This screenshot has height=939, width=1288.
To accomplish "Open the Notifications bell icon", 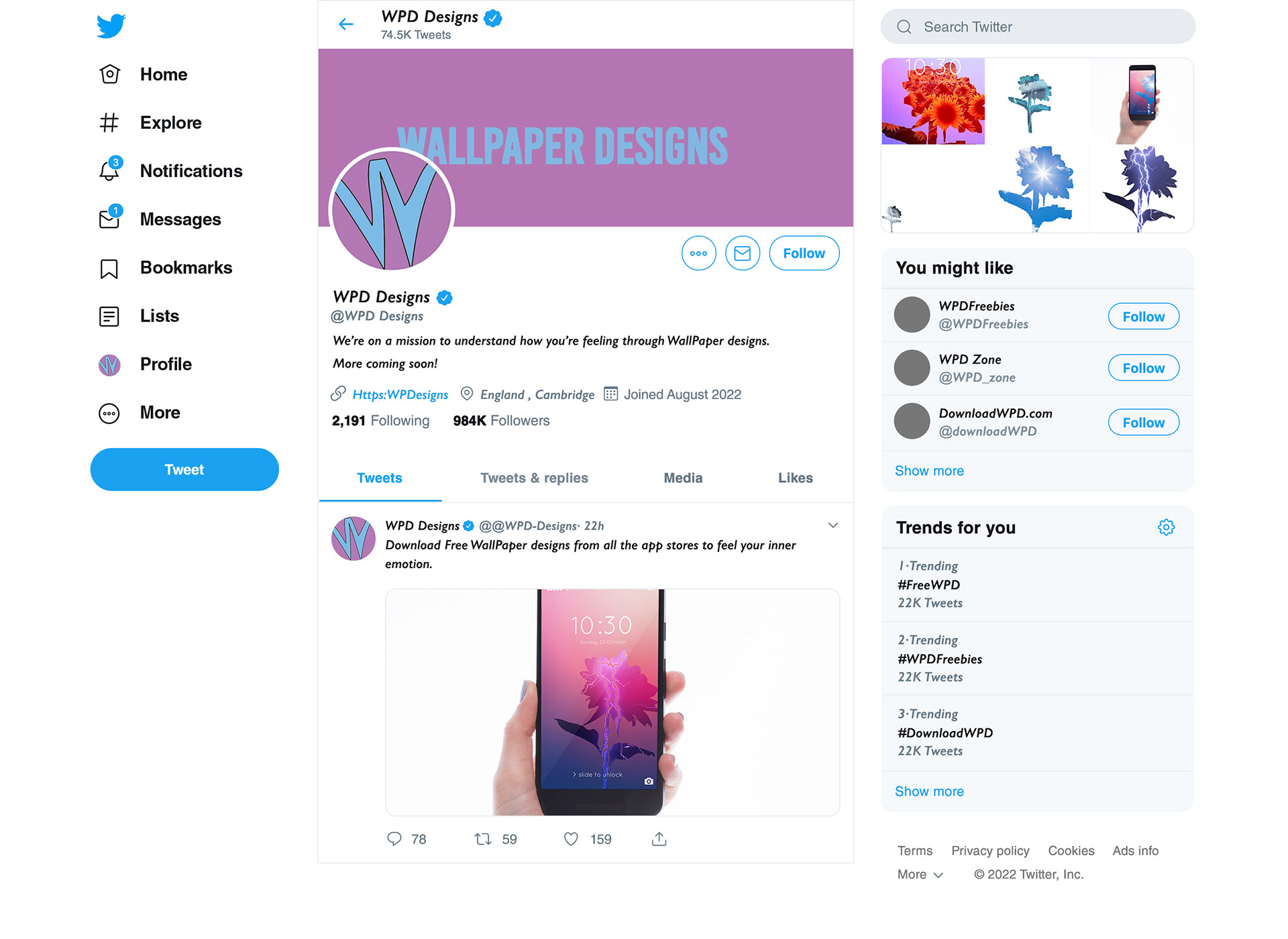I will click(x=109, y=171).
